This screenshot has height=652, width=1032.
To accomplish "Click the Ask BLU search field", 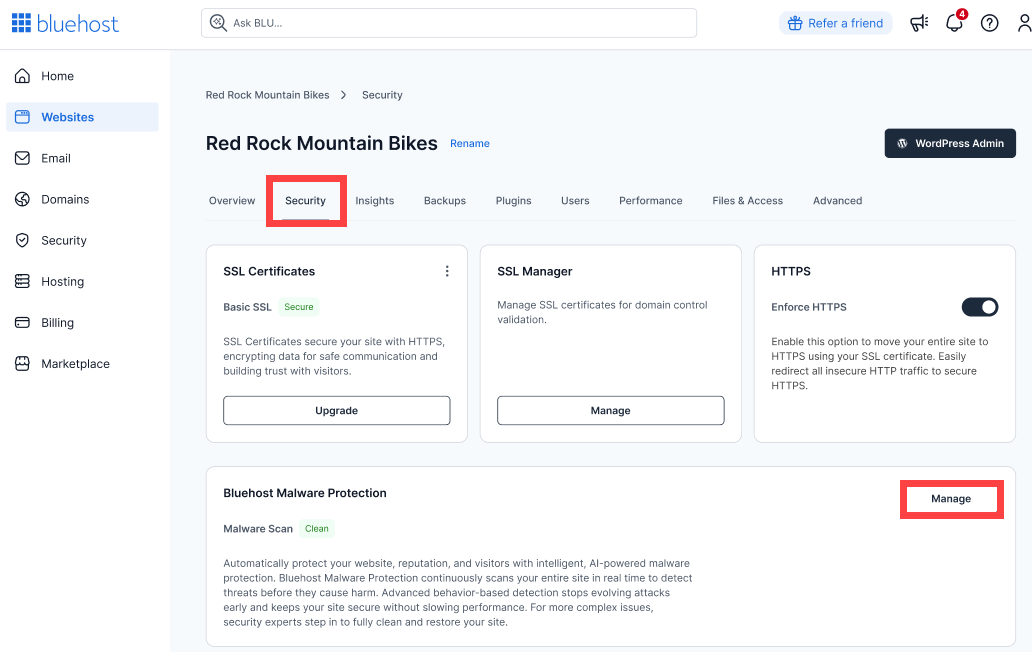I will click(448, 22).
